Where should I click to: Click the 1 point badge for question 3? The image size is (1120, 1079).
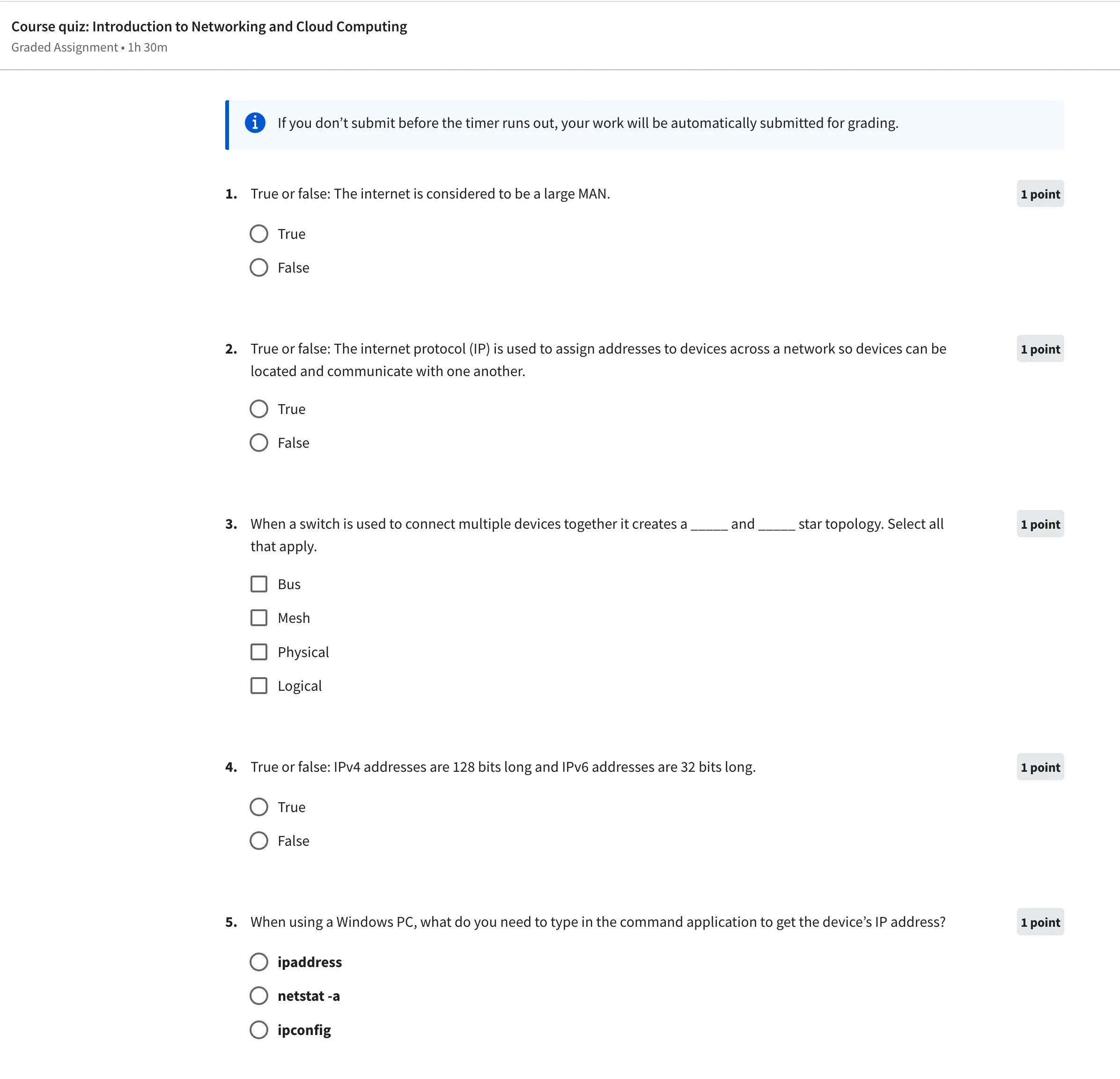[1040, 524]
